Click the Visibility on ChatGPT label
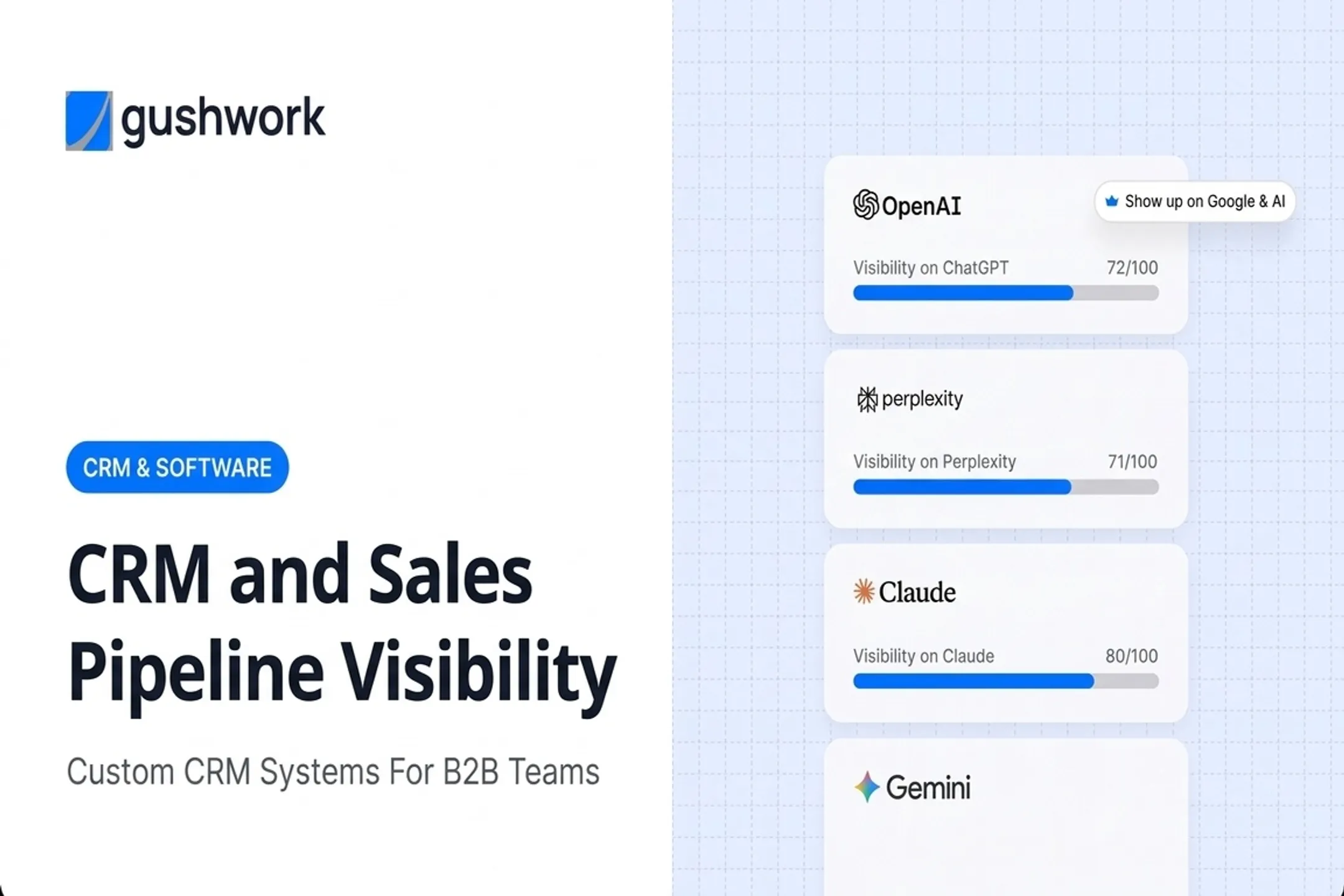The height and width of the screenshot is (896, 1344). click(x=931, y=268)
